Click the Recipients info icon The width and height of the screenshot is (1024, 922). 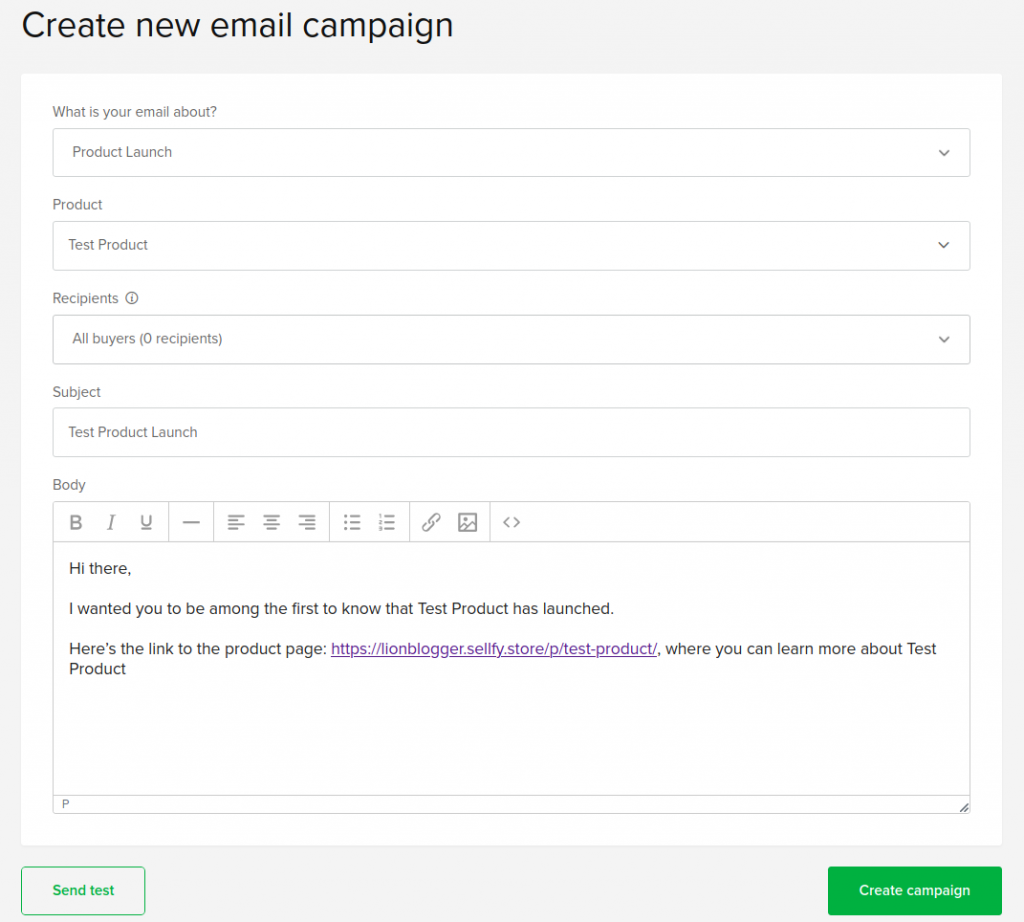132,298
